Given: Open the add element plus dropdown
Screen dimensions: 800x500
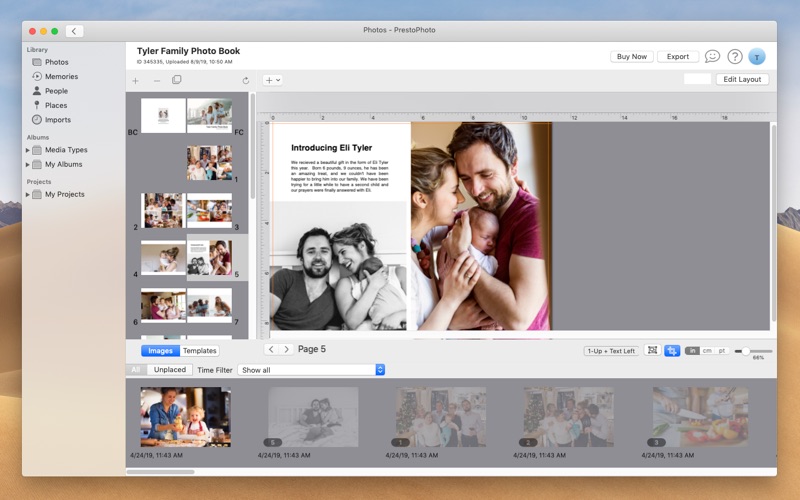Looking at the screenshot, I should 272,80.
